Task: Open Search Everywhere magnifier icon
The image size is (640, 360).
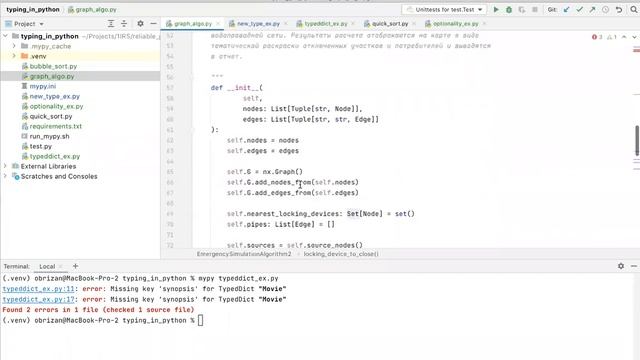Action: (633, 9)
